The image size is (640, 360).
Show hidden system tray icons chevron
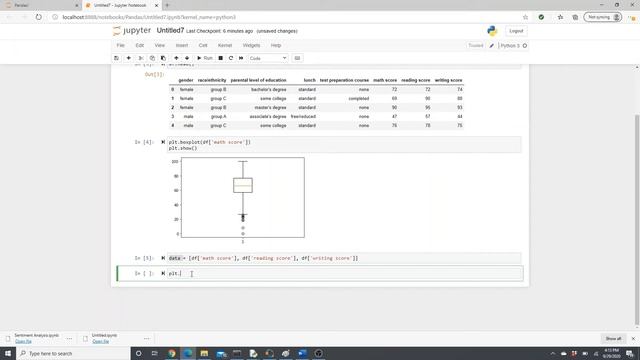553,353
